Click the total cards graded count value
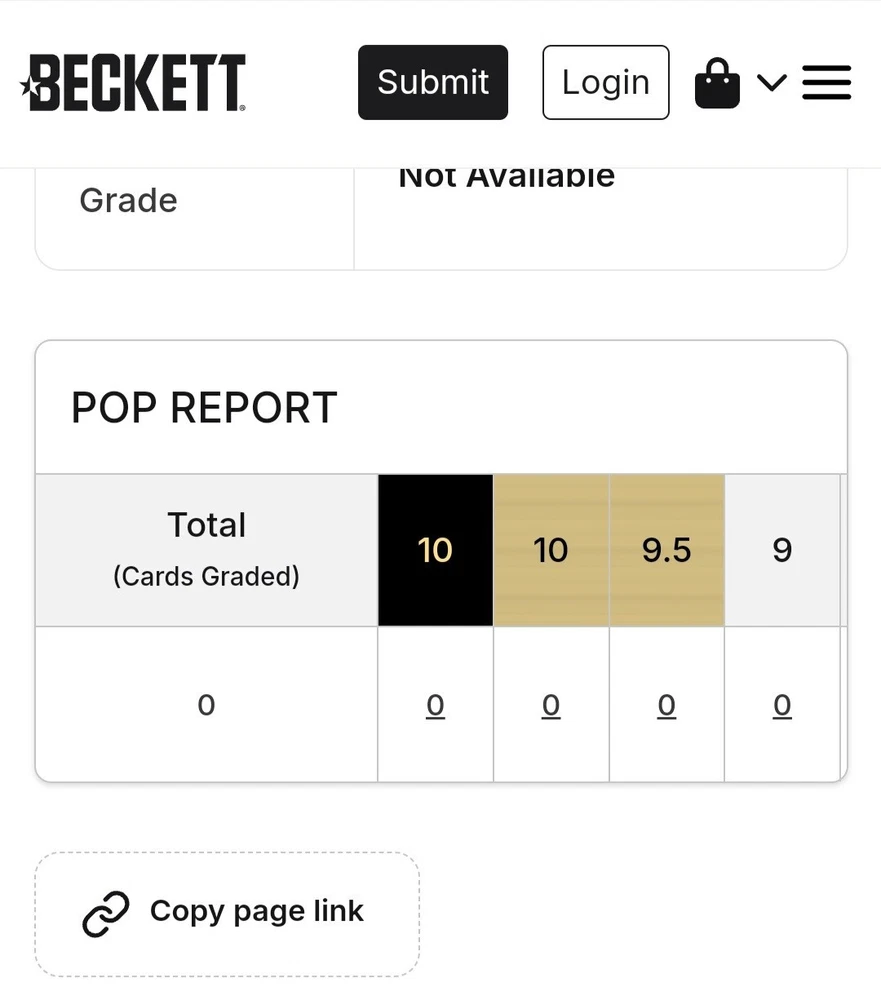 pos(206,706)
